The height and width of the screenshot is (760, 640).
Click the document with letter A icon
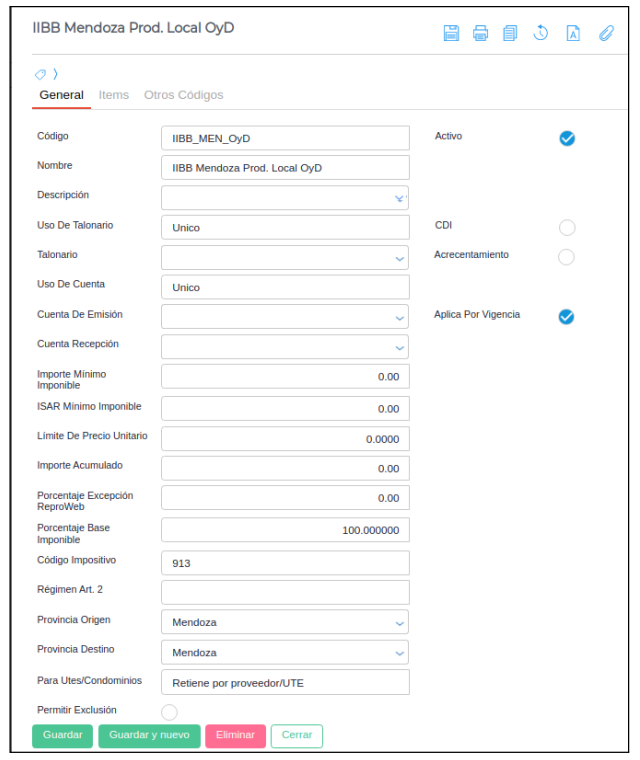tap(573, 33)
